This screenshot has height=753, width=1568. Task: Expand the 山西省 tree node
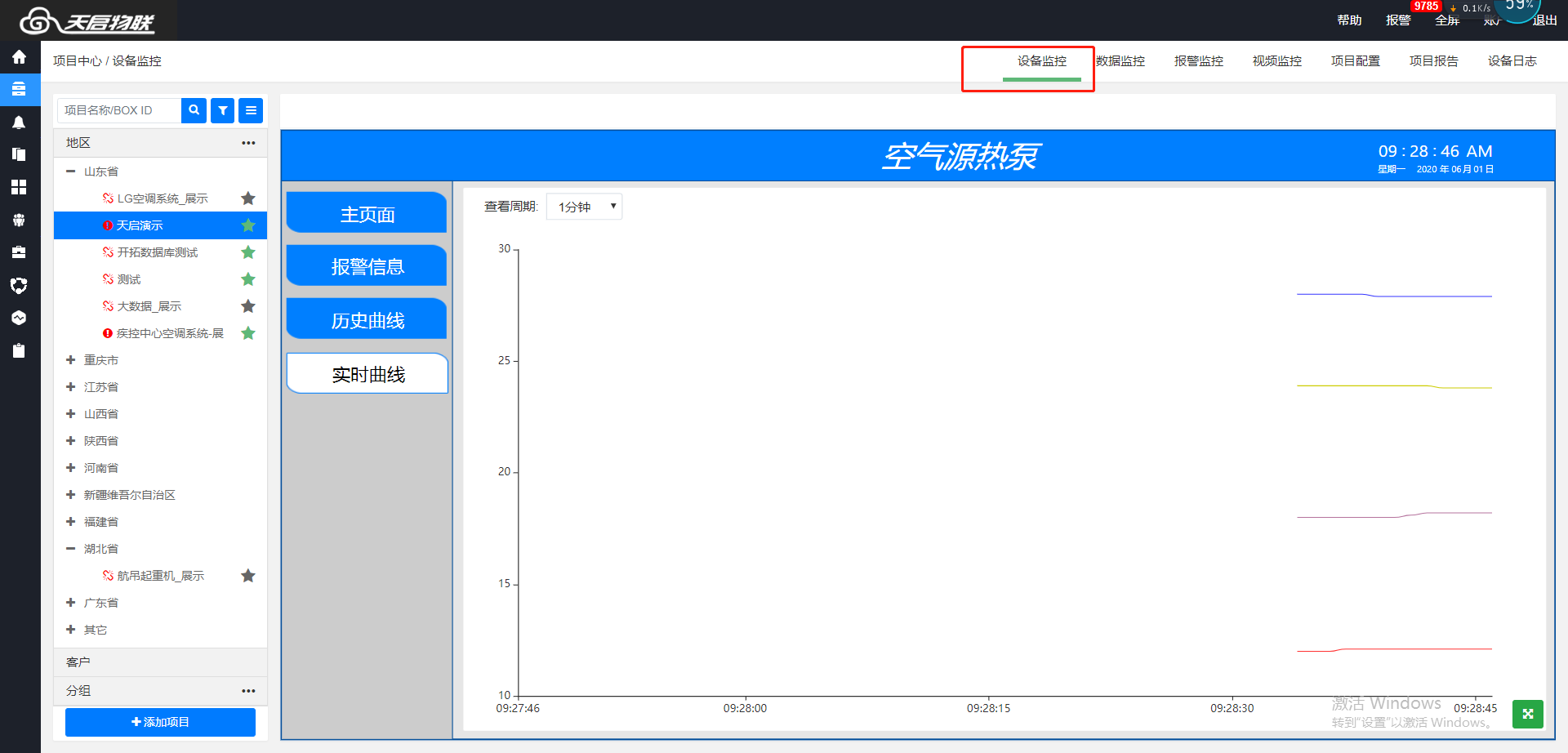point(71,414)
